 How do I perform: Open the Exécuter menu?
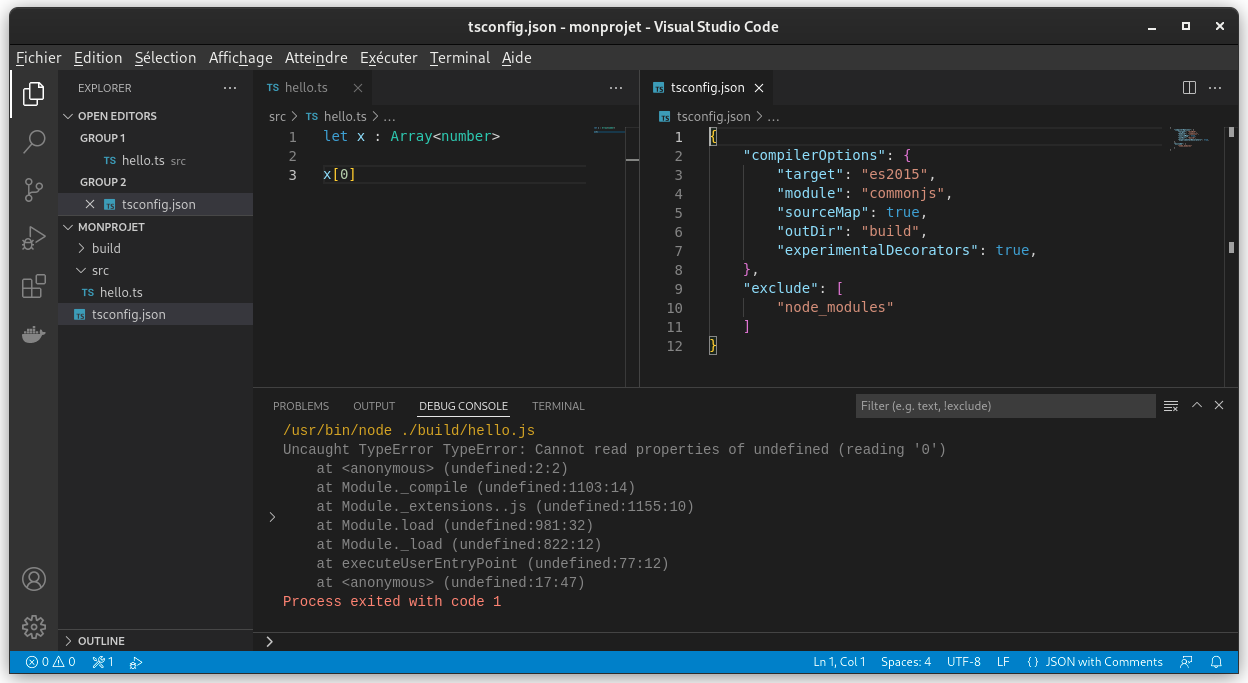point(389,57)
